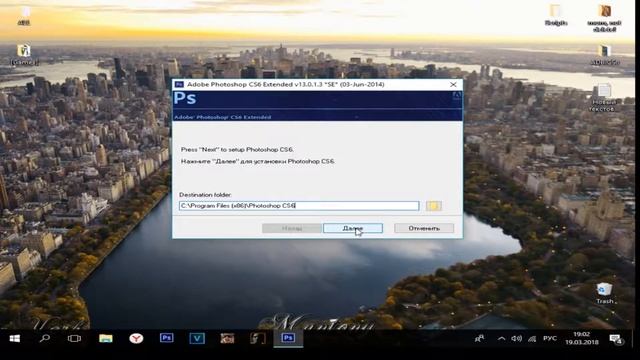Image resolution: width=640 pixels, height=360 pixels.
Task: Click the Далее button in the installer
Action: pyautogui.click(x=353, y=228)
